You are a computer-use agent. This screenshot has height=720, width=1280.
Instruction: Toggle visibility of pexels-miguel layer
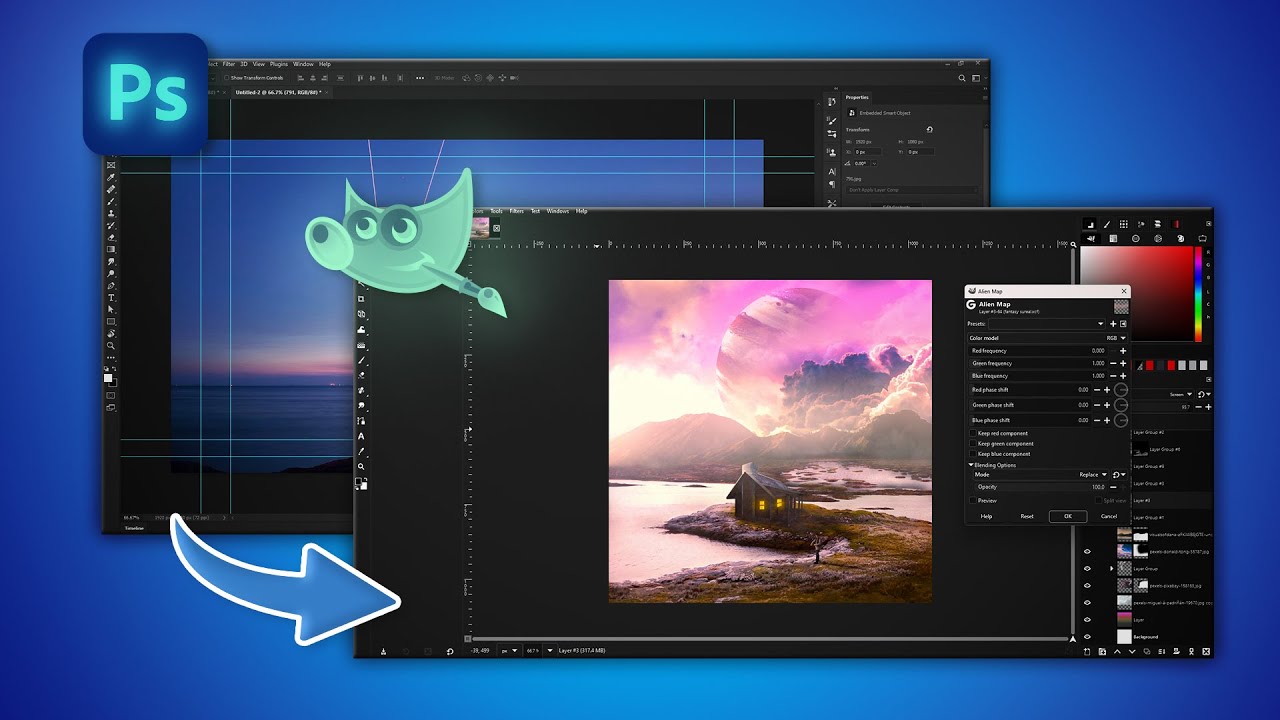click(1087, 603)
